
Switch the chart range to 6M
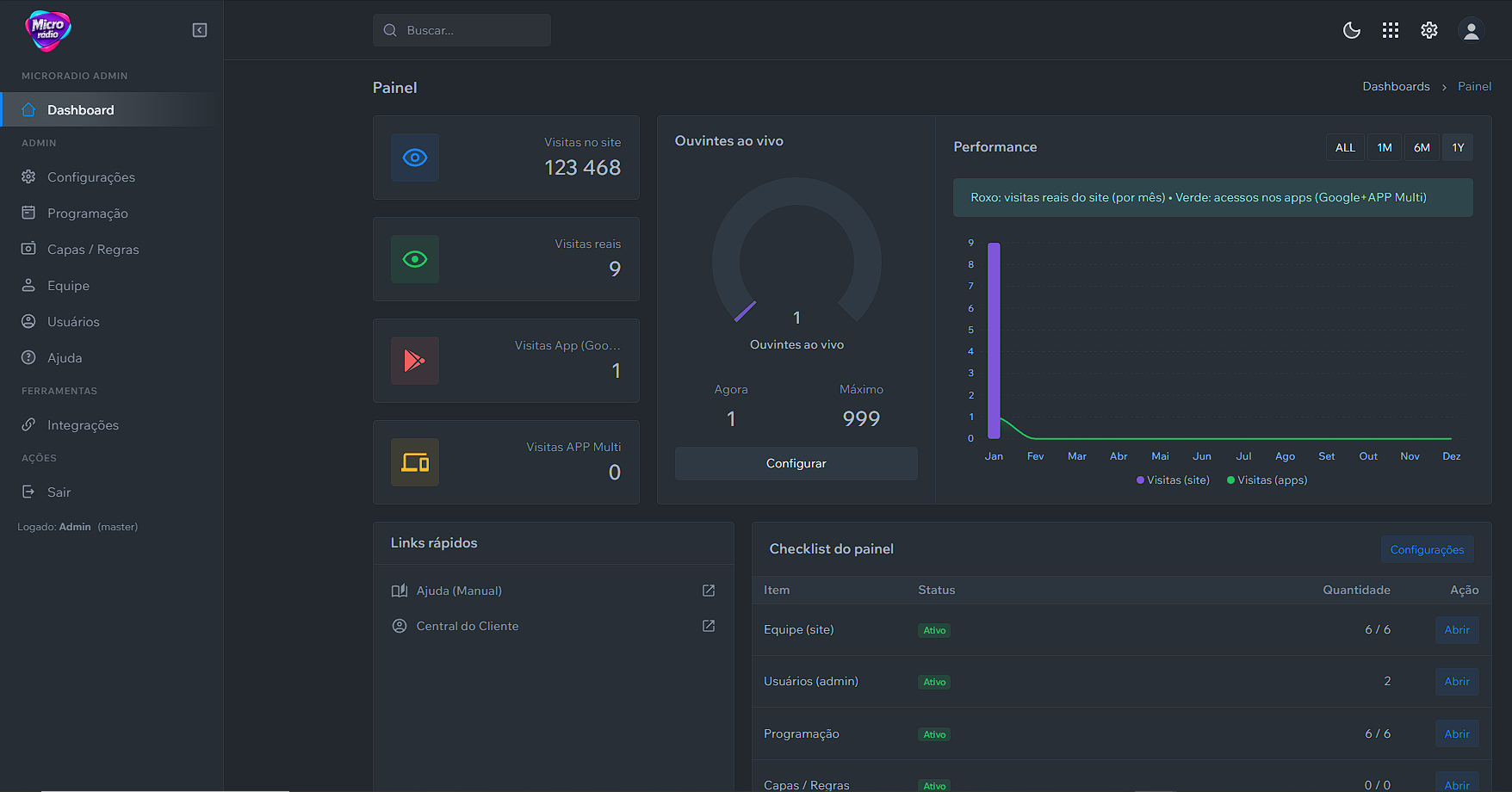pos(1422,147)
